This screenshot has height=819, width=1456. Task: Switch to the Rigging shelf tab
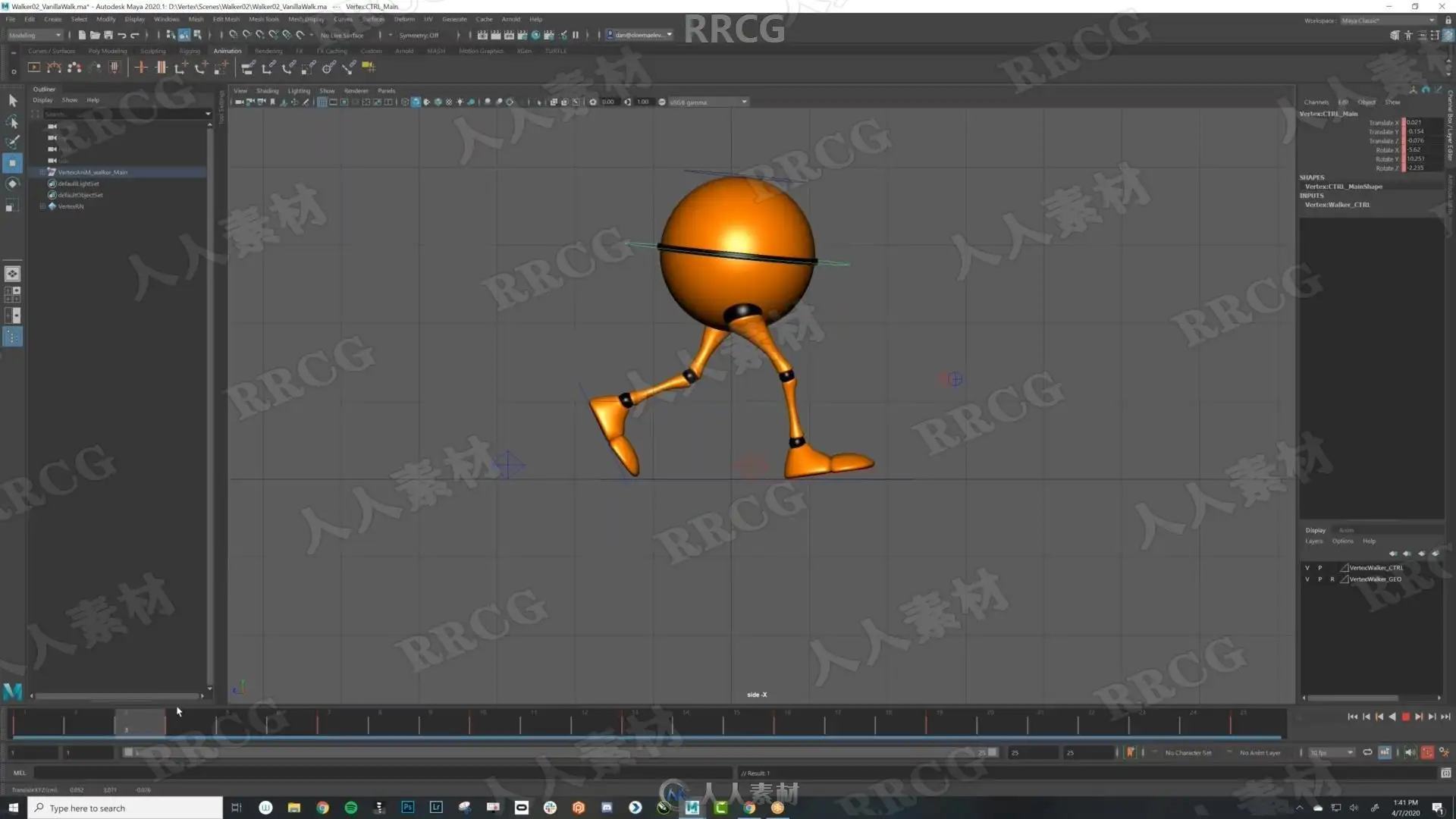tap(190, 51)
